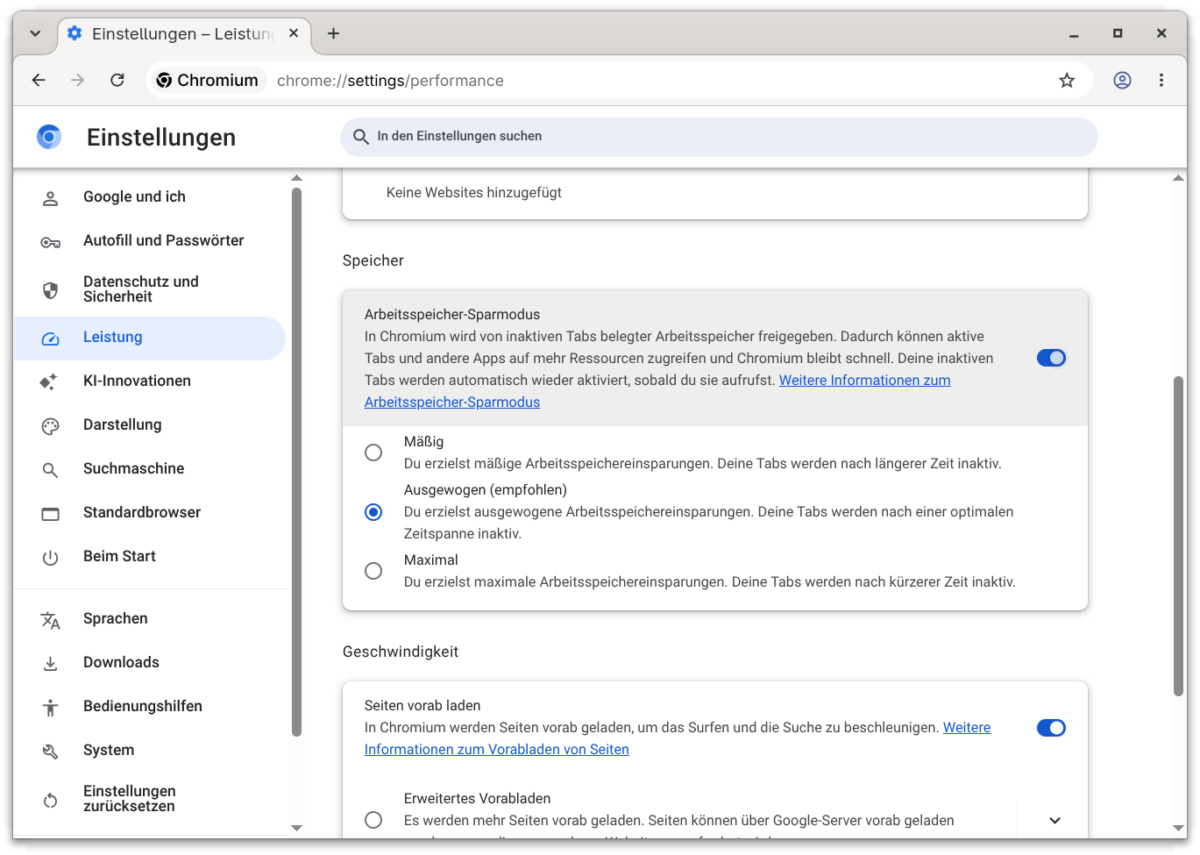Image resolution: width=1200 pixels, height=855 pixels.
Task: Click the Autofill key icon
Action: [x=50, y=242]
